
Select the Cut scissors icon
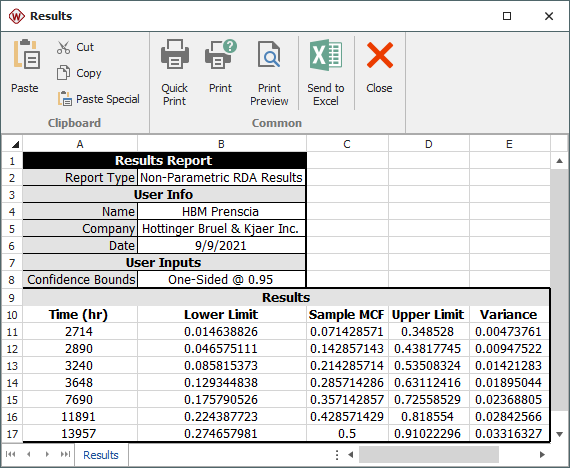64,47
